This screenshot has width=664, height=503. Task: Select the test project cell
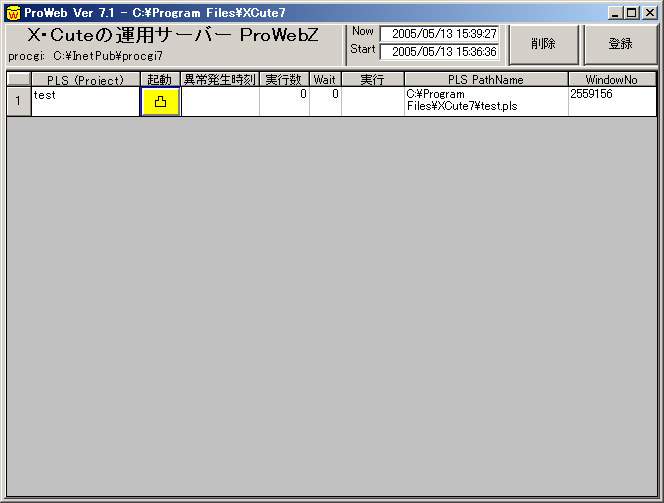pos(86,101)
